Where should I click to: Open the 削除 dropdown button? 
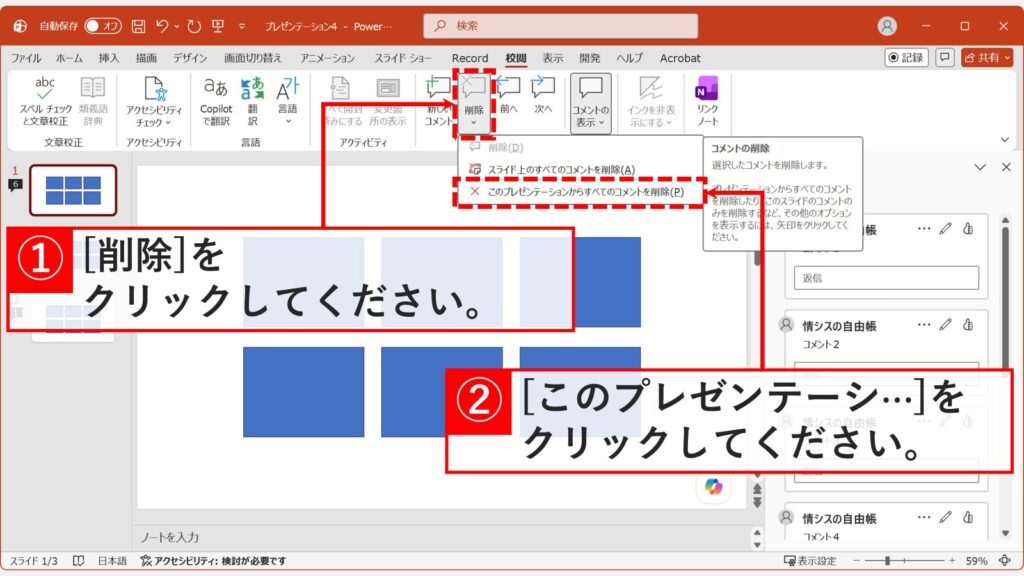point(473,103)
